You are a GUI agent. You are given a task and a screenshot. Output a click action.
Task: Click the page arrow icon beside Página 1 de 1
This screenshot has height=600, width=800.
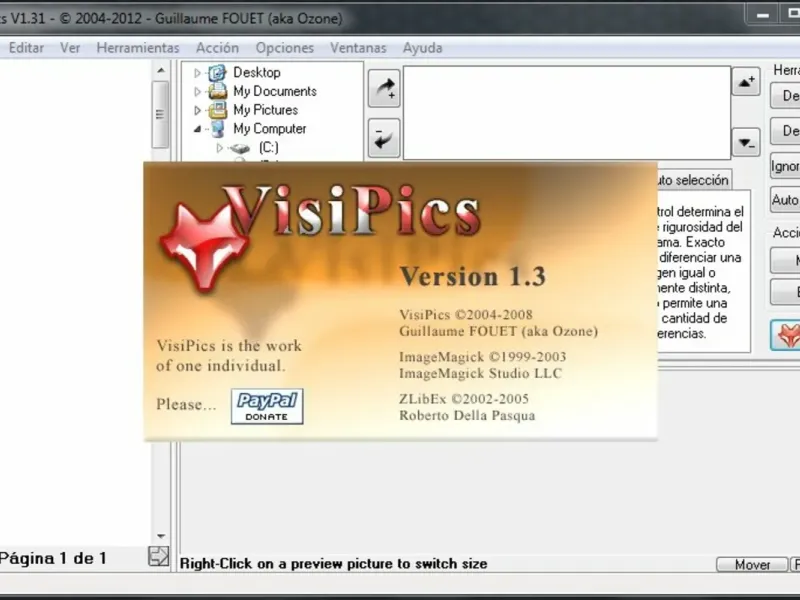[x=158, y=556]
